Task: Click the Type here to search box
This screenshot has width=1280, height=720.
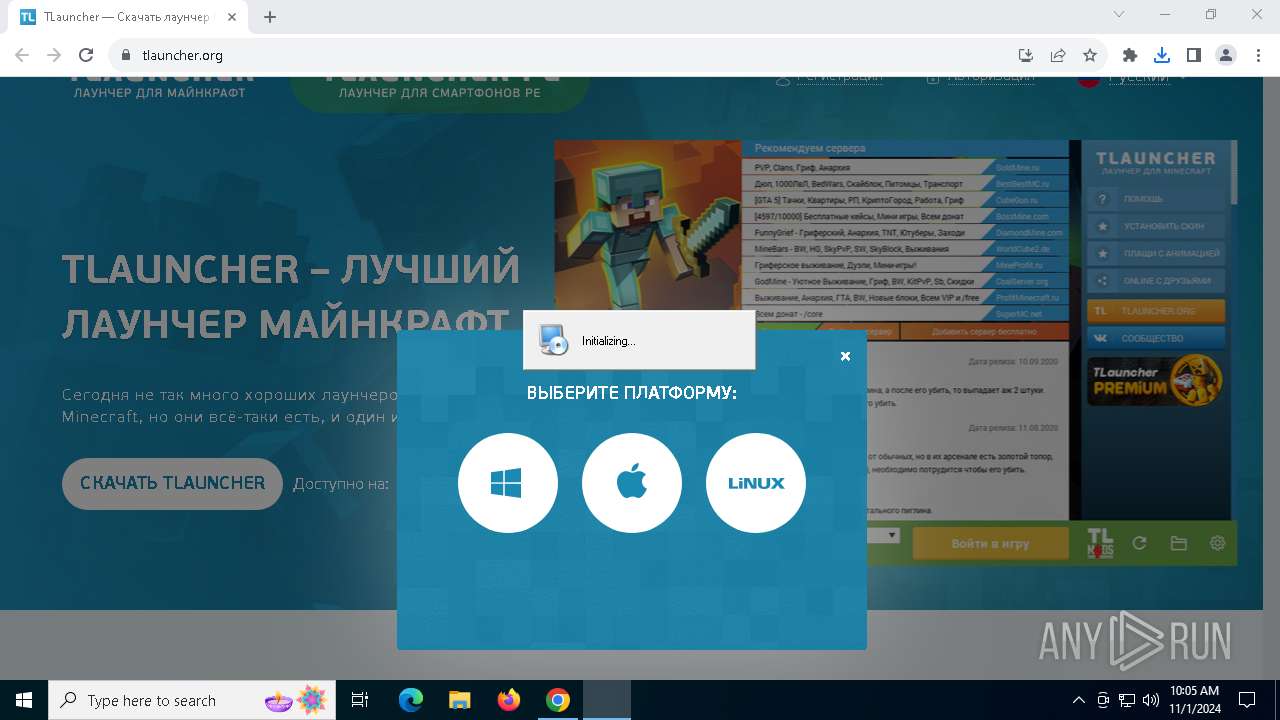Action: click(192, 700)
